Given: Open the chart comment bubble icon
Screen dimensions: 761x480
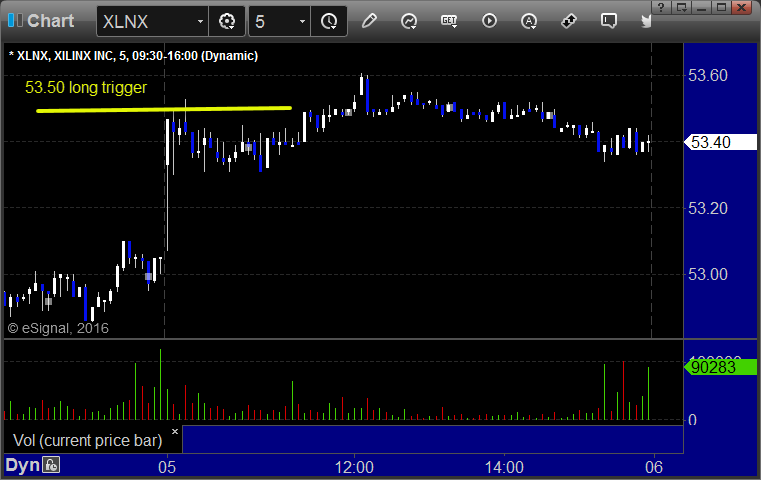Looking at the screenshot, I should (608, 21).
